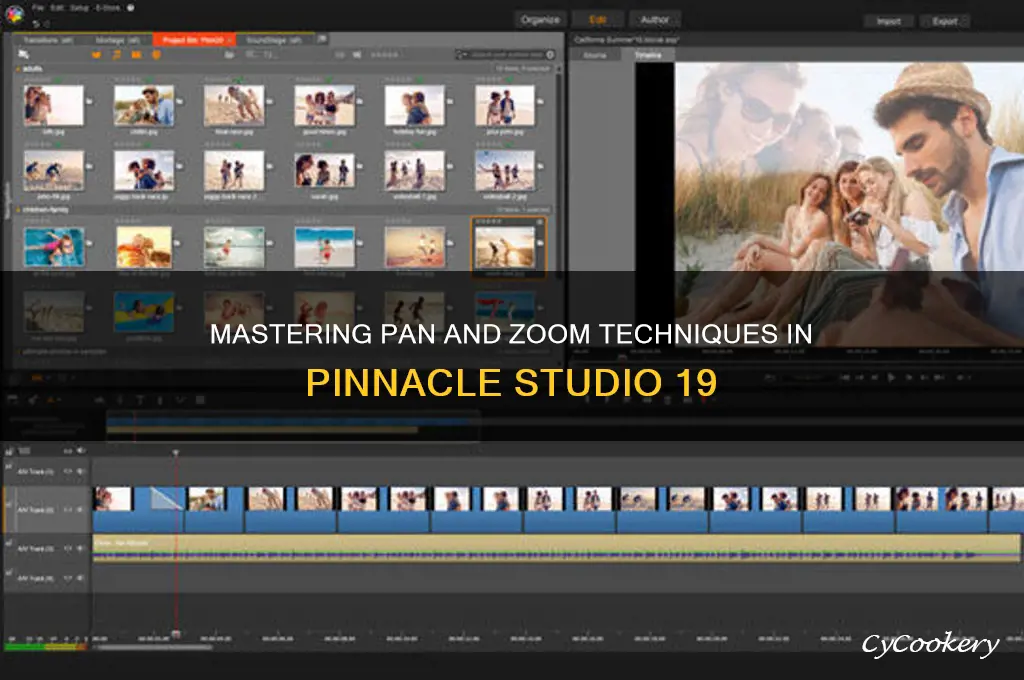Click the library navigator icon at toolbar left

pyautogui.click(x=24, y=54)
